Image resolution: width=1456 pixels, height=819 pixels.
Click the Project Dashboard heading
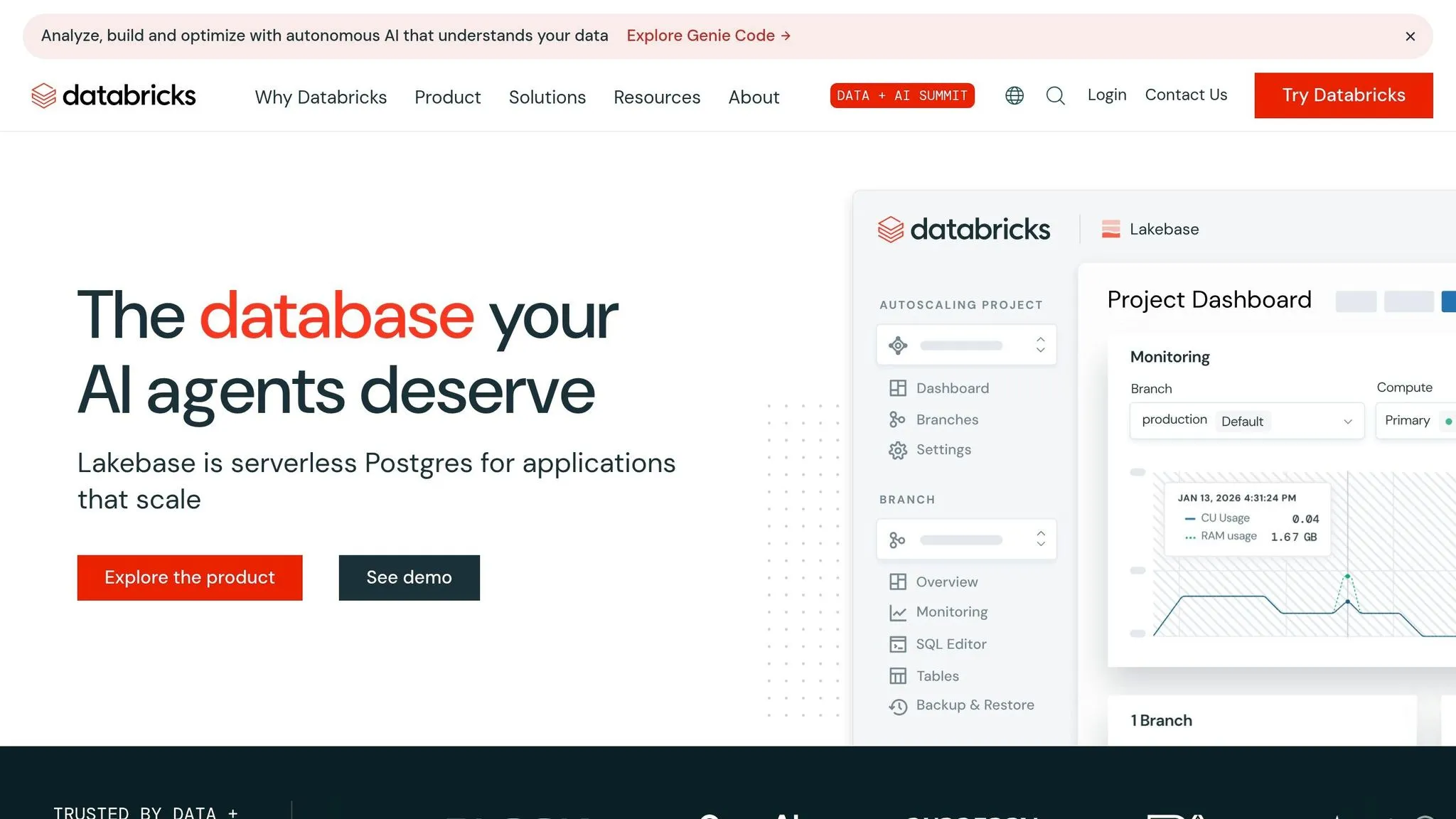point(1209,300)
